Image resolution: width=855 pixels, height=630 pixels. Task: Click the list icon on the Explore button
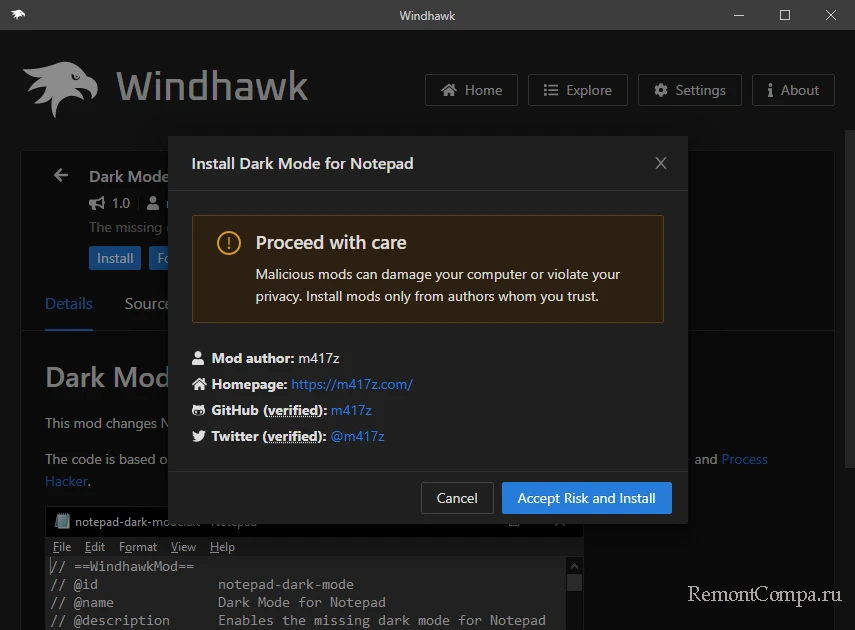pyautogui.click(x=550, y=90)
